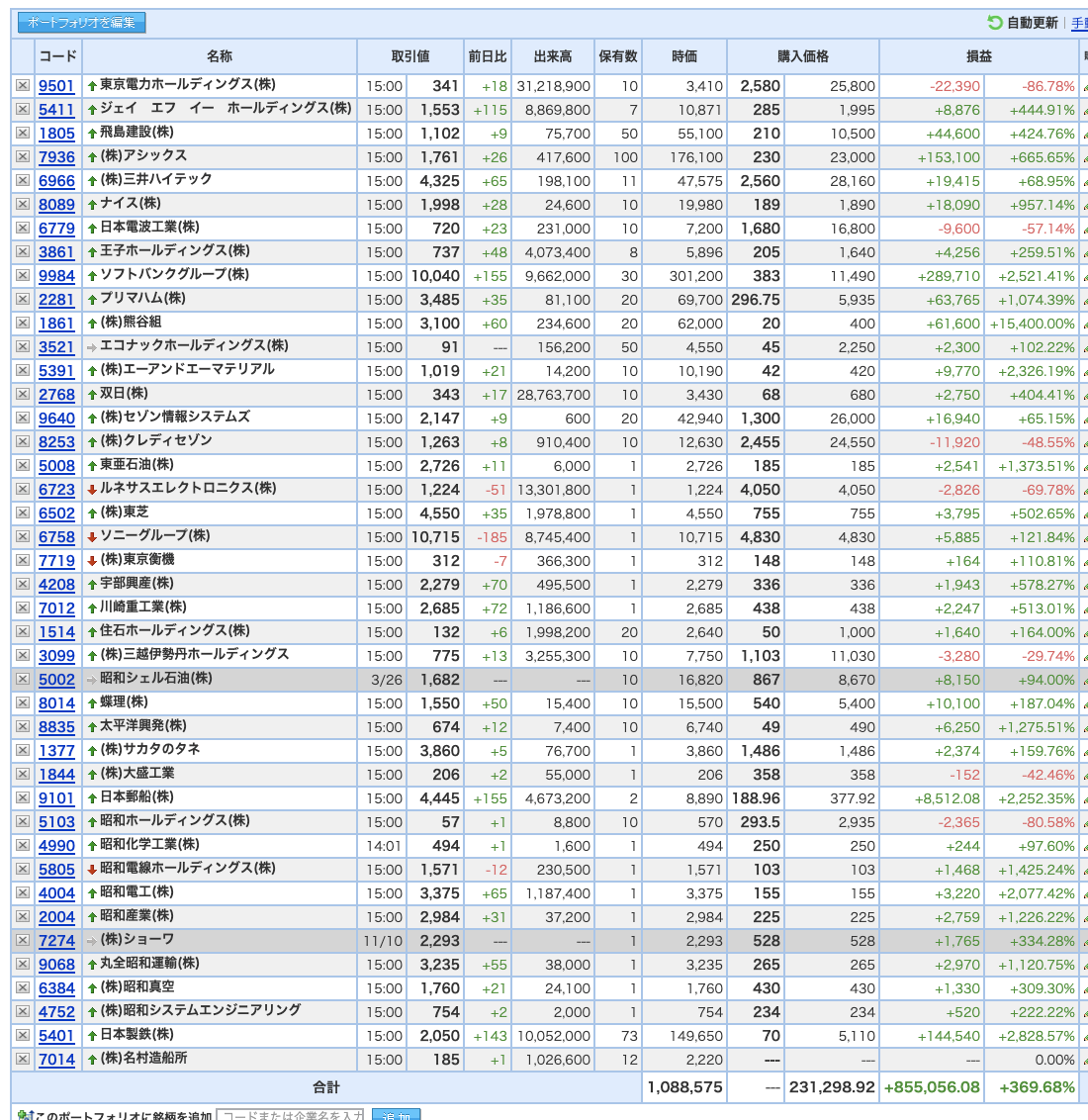The image size is (1088, 1120).
Task: Click the 合計 total row label
Action: coord(326,1087)
